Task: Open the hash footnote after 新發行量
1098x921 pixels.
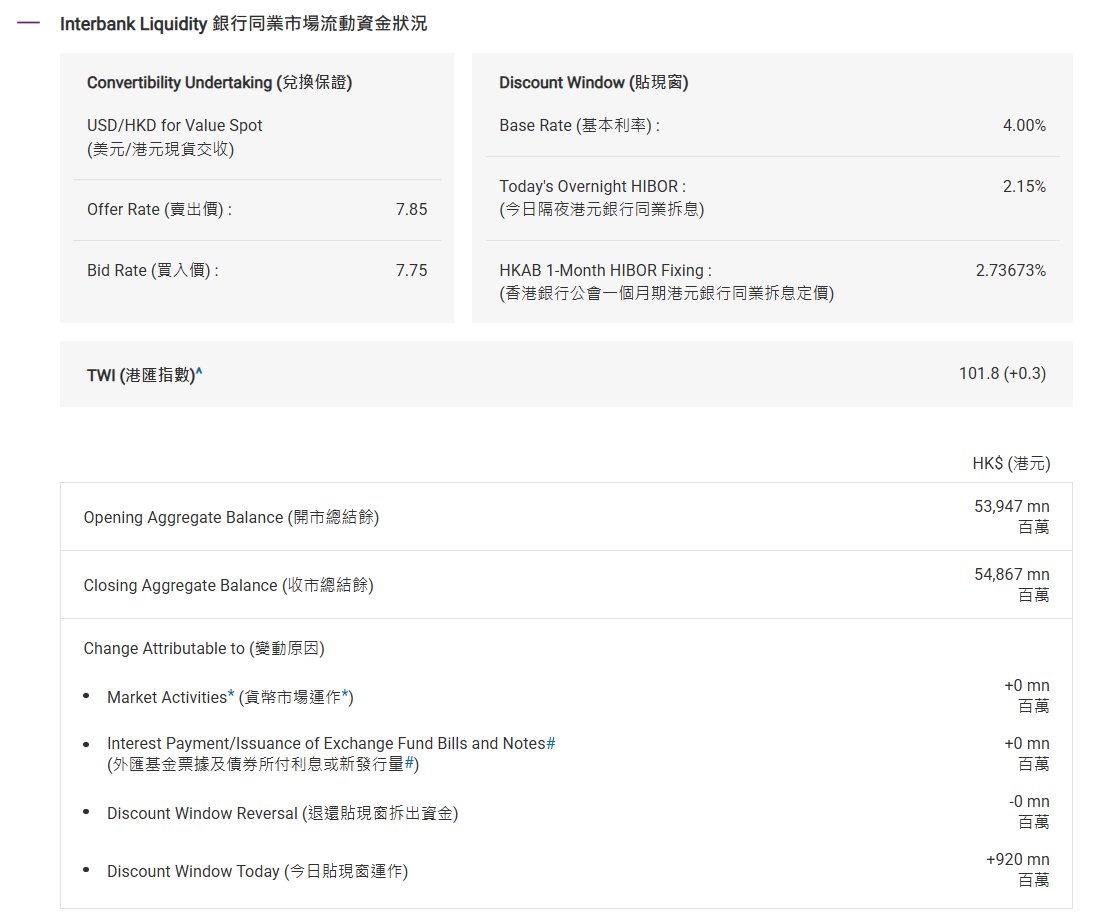Action: (409, 763)
